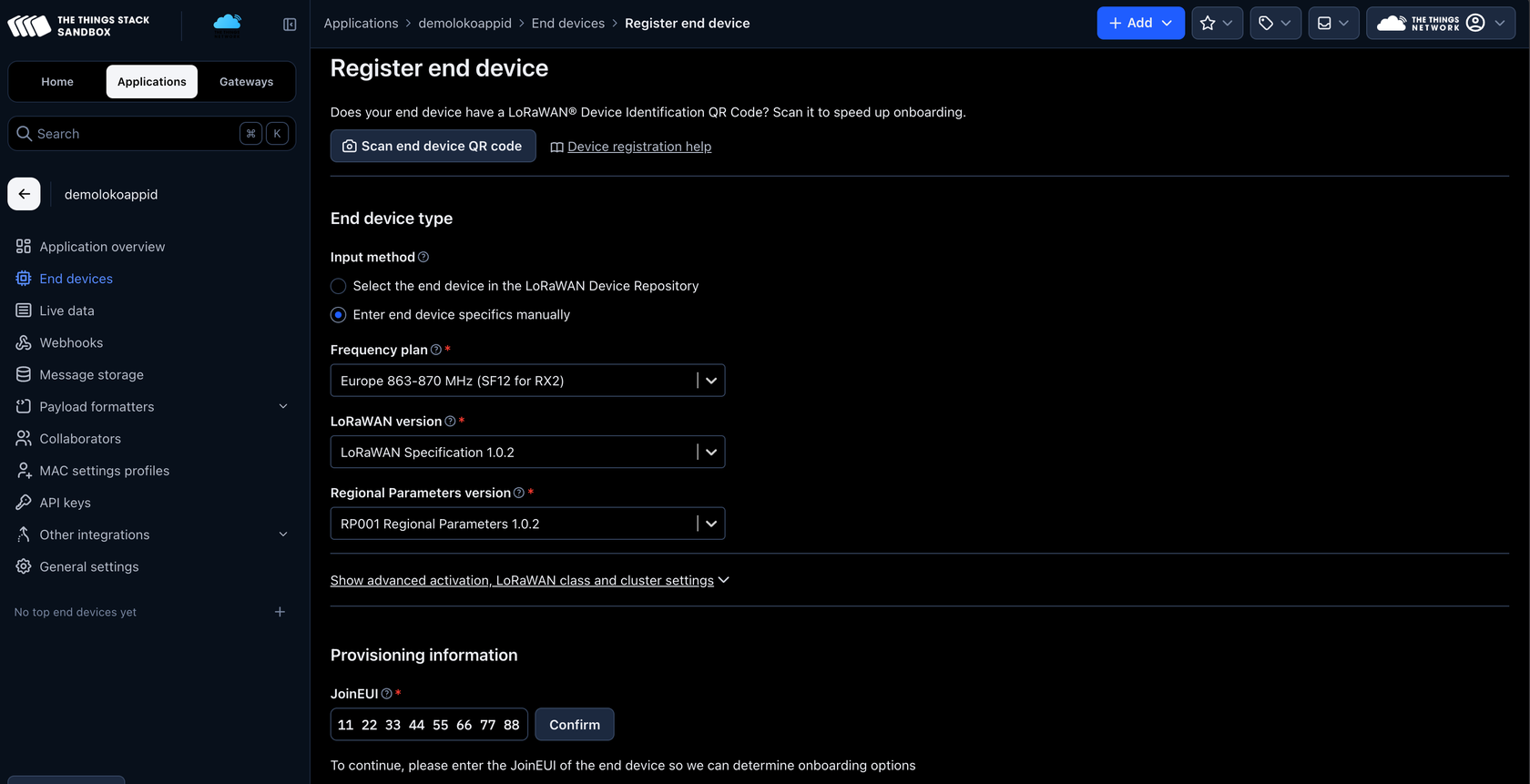Confirm the JoinEUI value
Viewport: 1530px width, 784px height.
(575, 725)
